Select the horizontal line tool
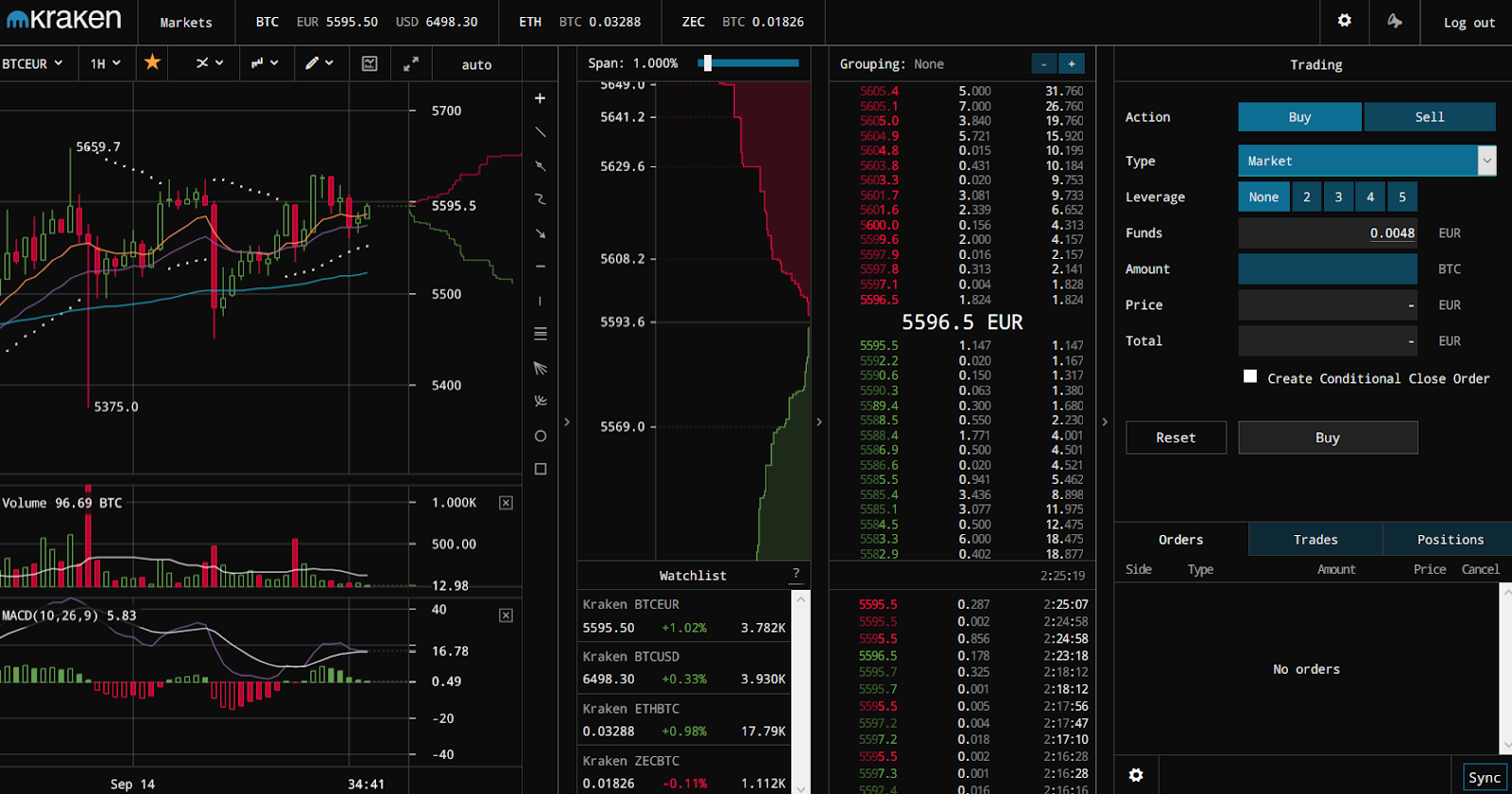1512x794 pixels. [x=540, y=267]
